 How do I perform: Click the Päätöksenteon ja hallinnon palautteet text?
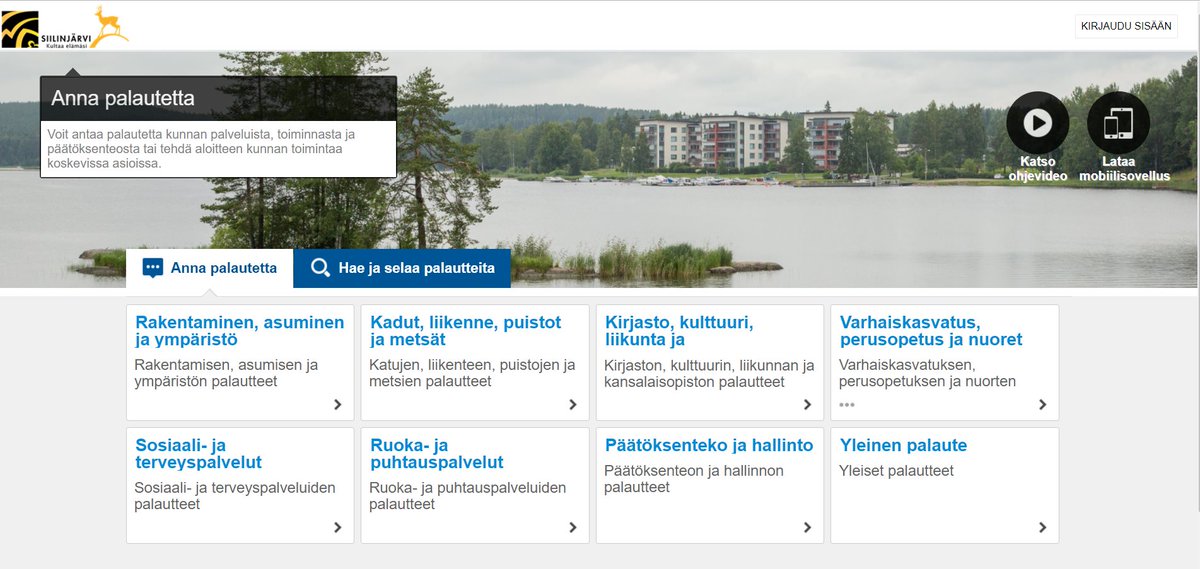694,479
